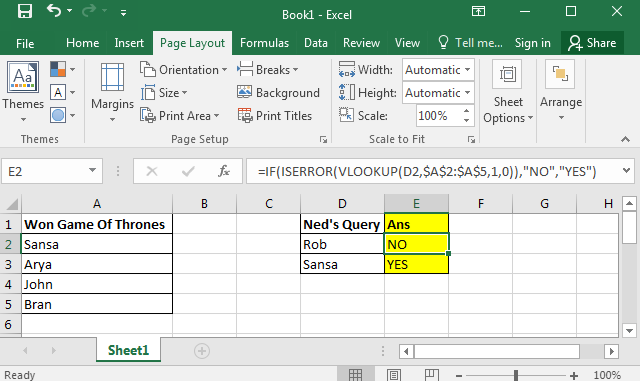Open the Breaks dropdown
Screen dimensions: 640x381
[x=268, y=70]
